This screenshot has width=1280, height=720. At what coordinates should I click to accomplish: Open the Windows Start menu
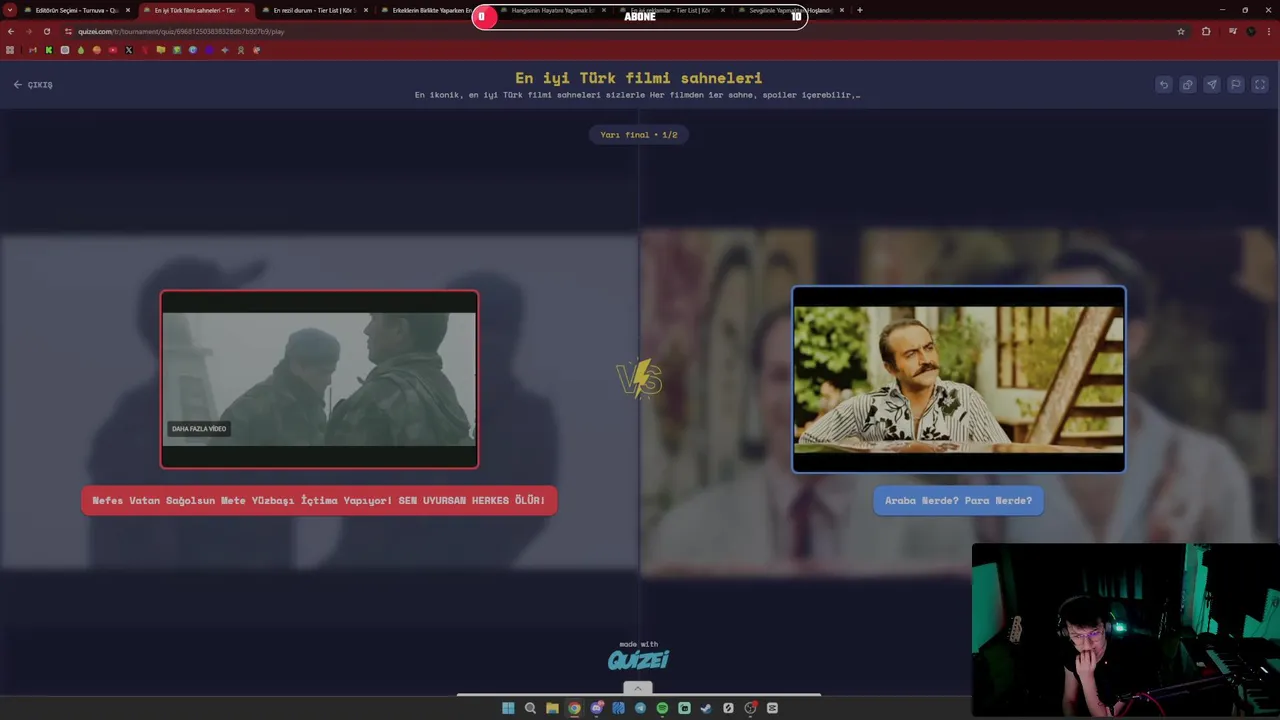coord(508,708)
